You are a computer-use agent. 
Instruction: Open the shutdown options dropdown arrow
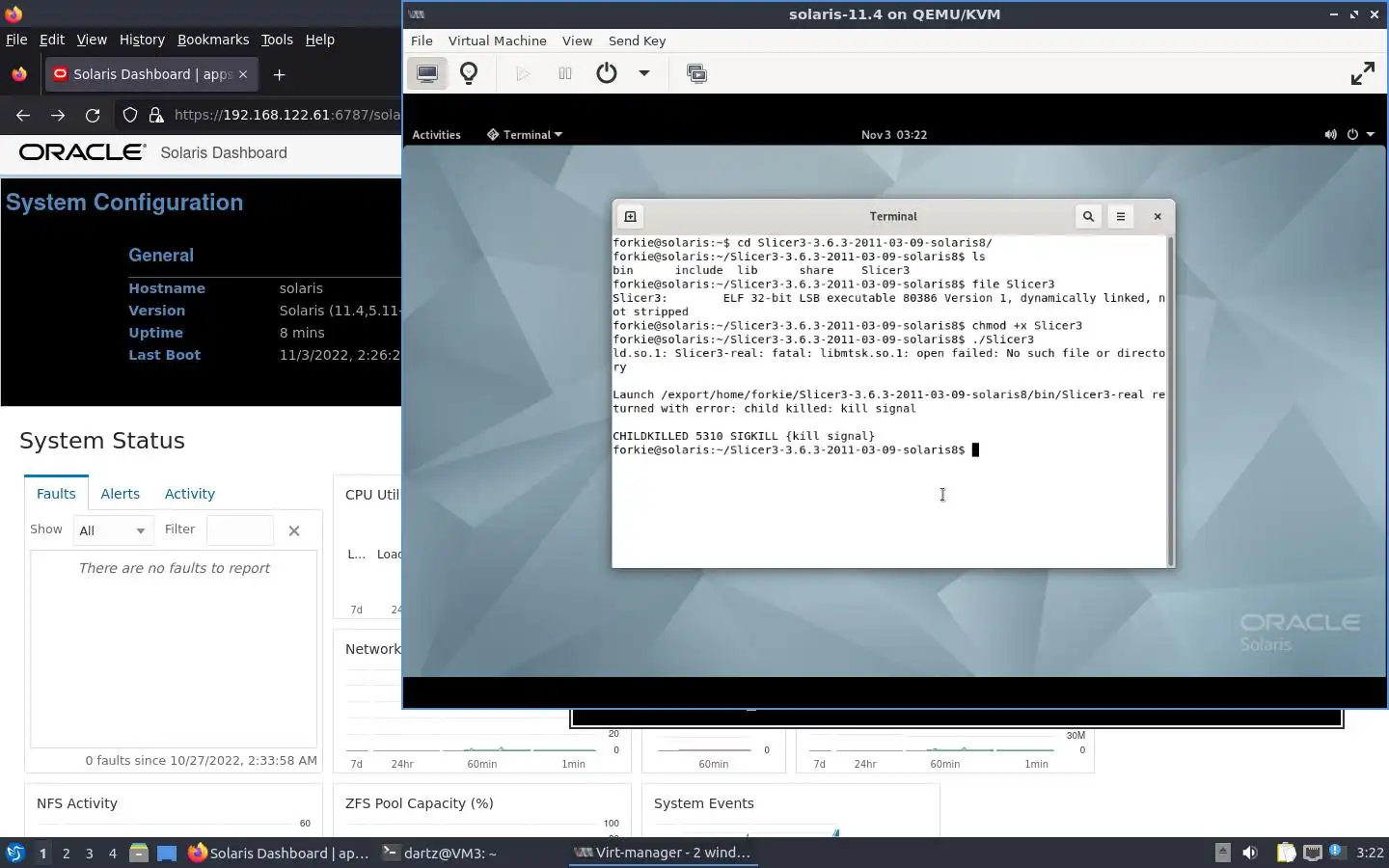click(644, 73)
